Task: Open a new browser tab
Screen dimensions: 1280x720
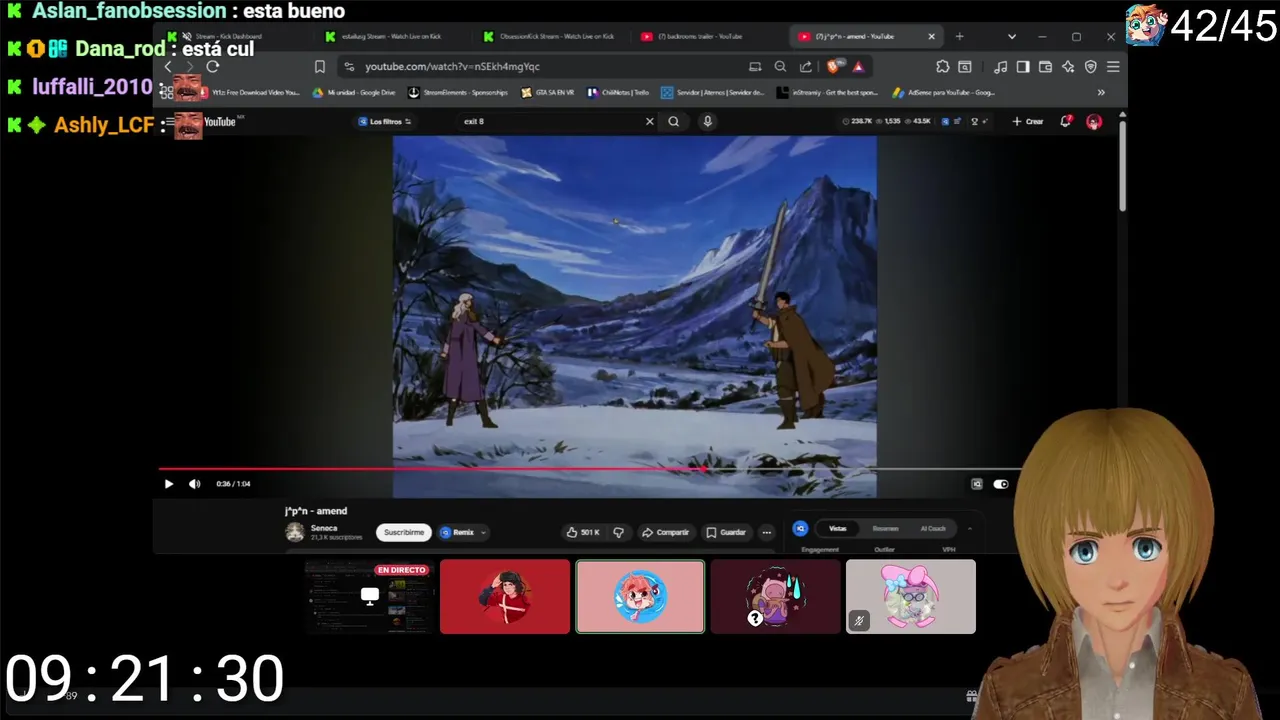Action: [x=959, y=37]
